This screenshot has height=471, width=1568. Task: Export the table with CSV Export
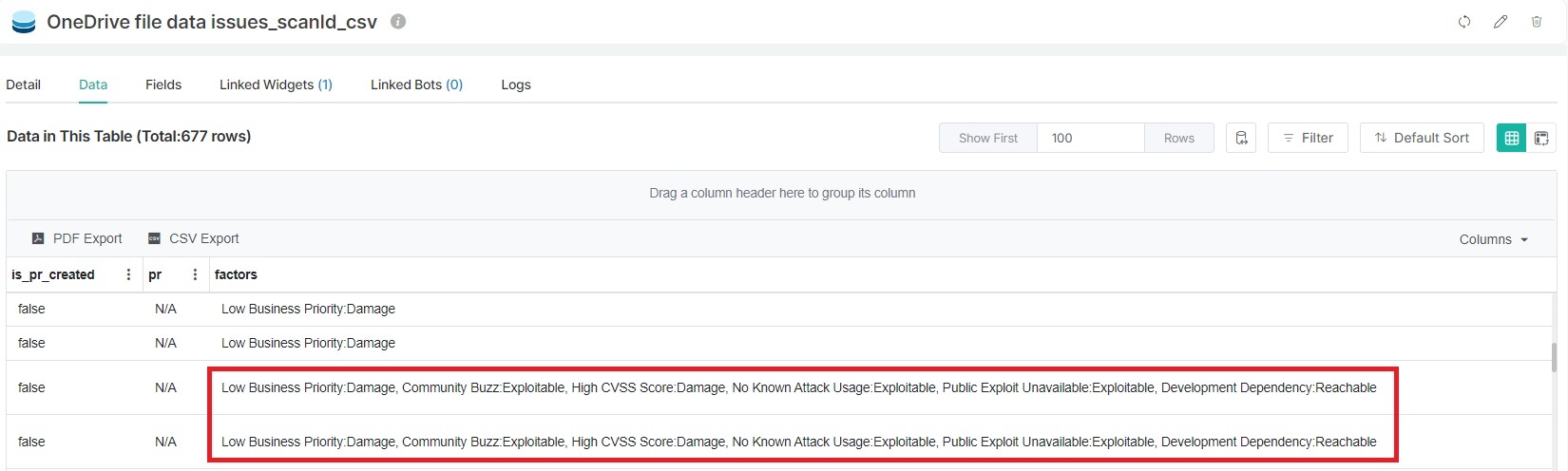[x=194, y=238]
